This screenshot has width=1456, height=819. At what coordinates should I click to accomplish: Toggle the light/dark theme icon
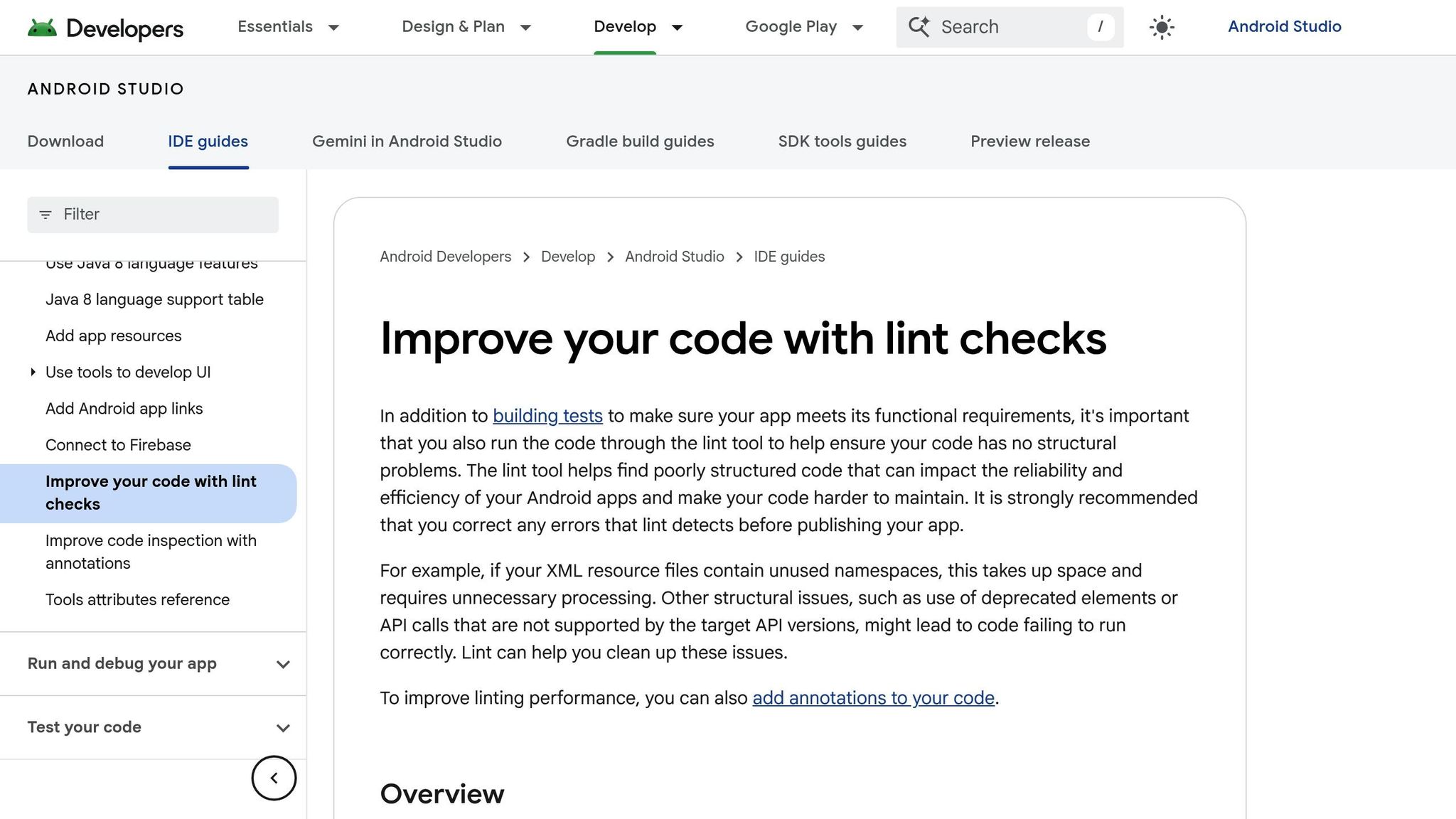(1161, 28)
